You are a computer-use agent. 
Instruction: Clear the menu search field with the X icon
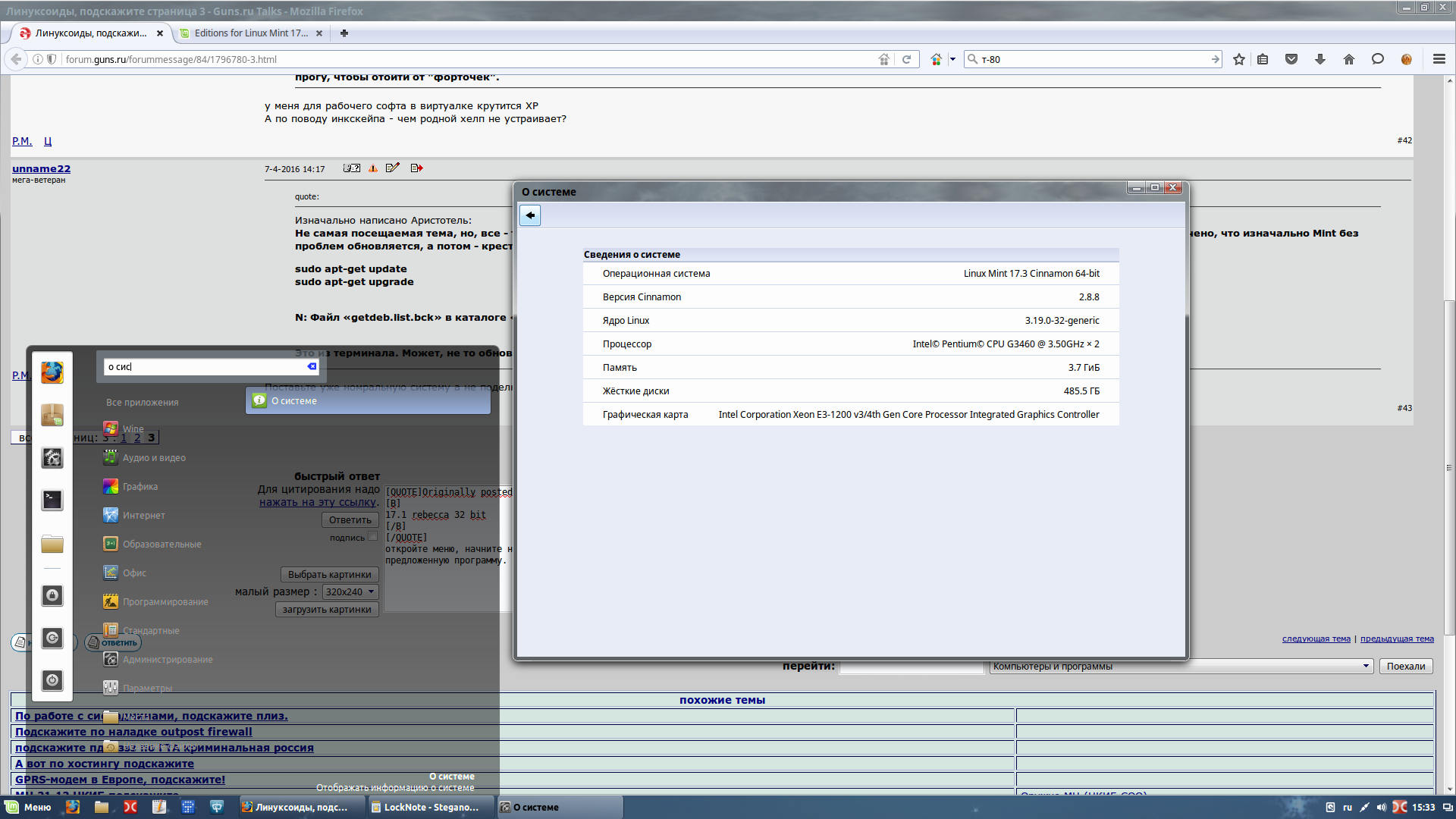(x=312, y=366)
